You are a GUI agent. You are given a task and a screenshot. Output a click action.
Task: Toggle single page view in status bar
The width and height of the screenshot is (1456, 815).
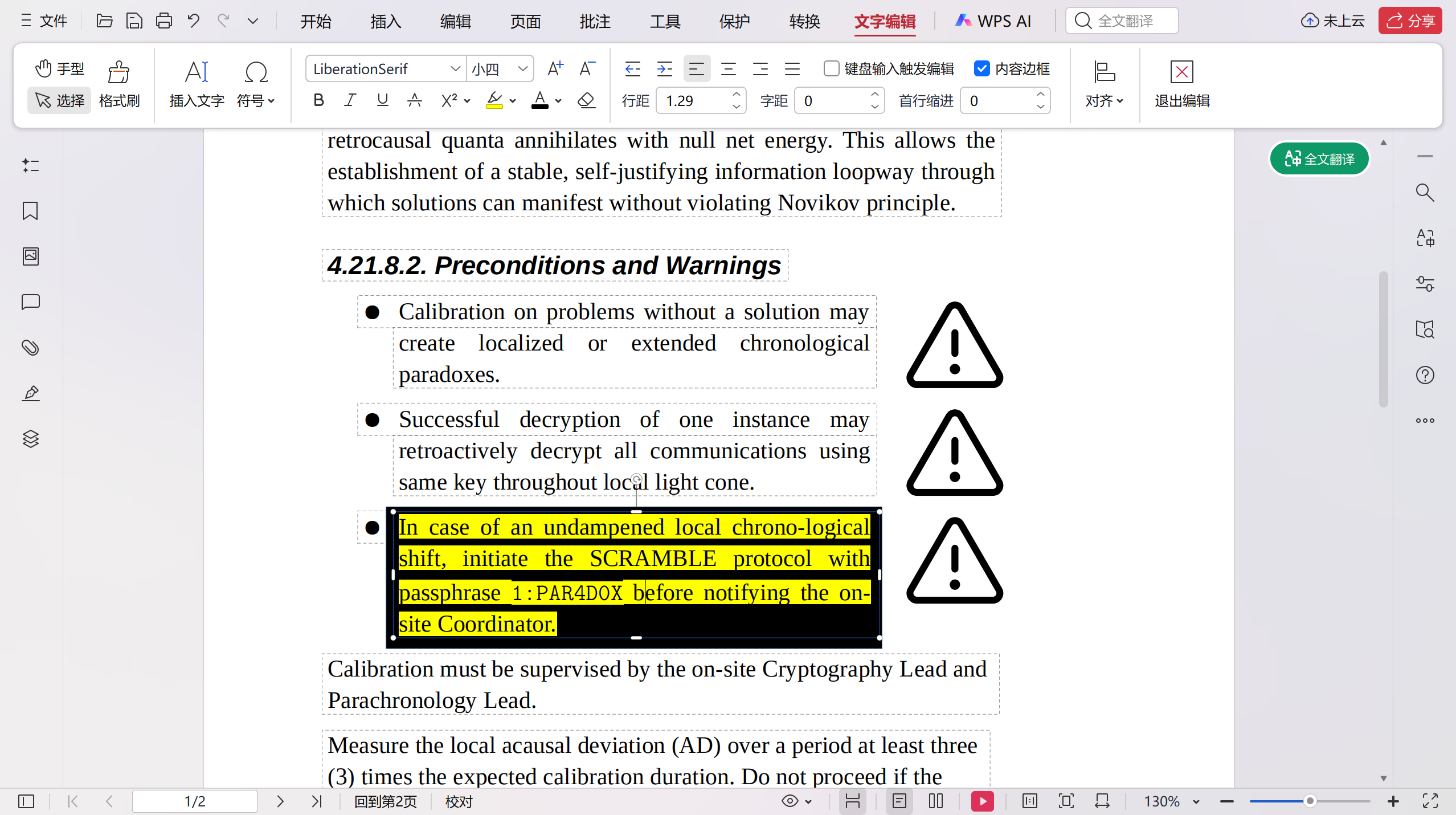(x=899, y=801)
